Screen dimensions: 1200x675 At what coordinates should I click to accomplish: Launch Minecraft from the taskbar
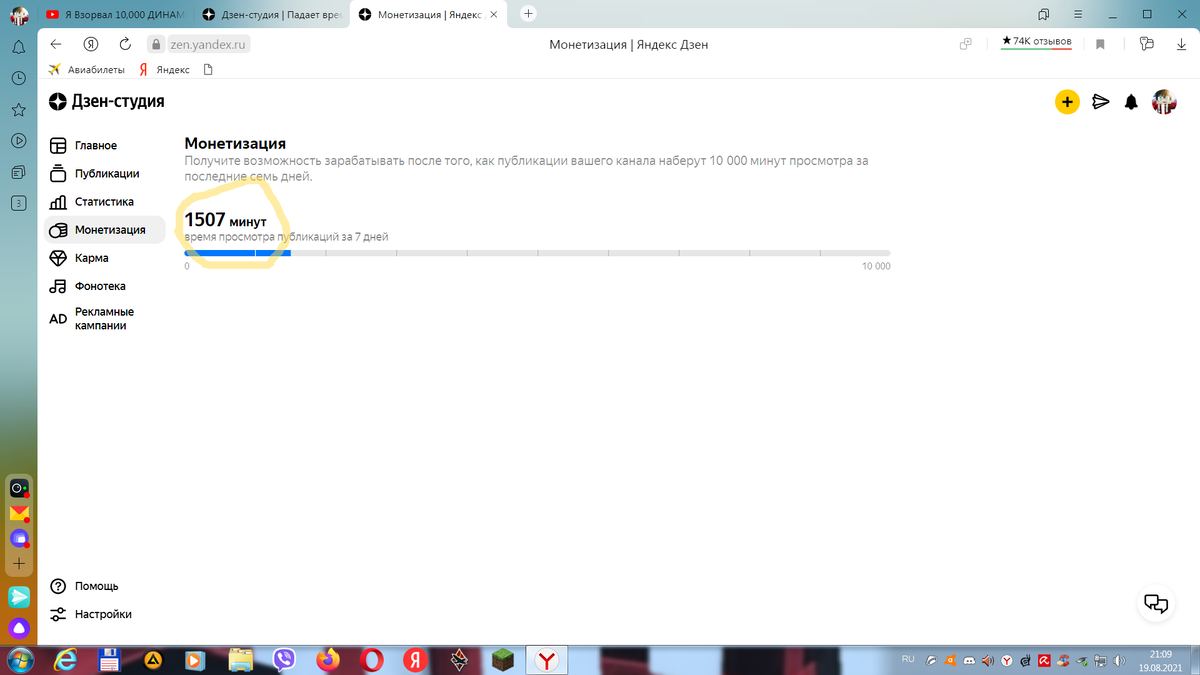(501, 660)
